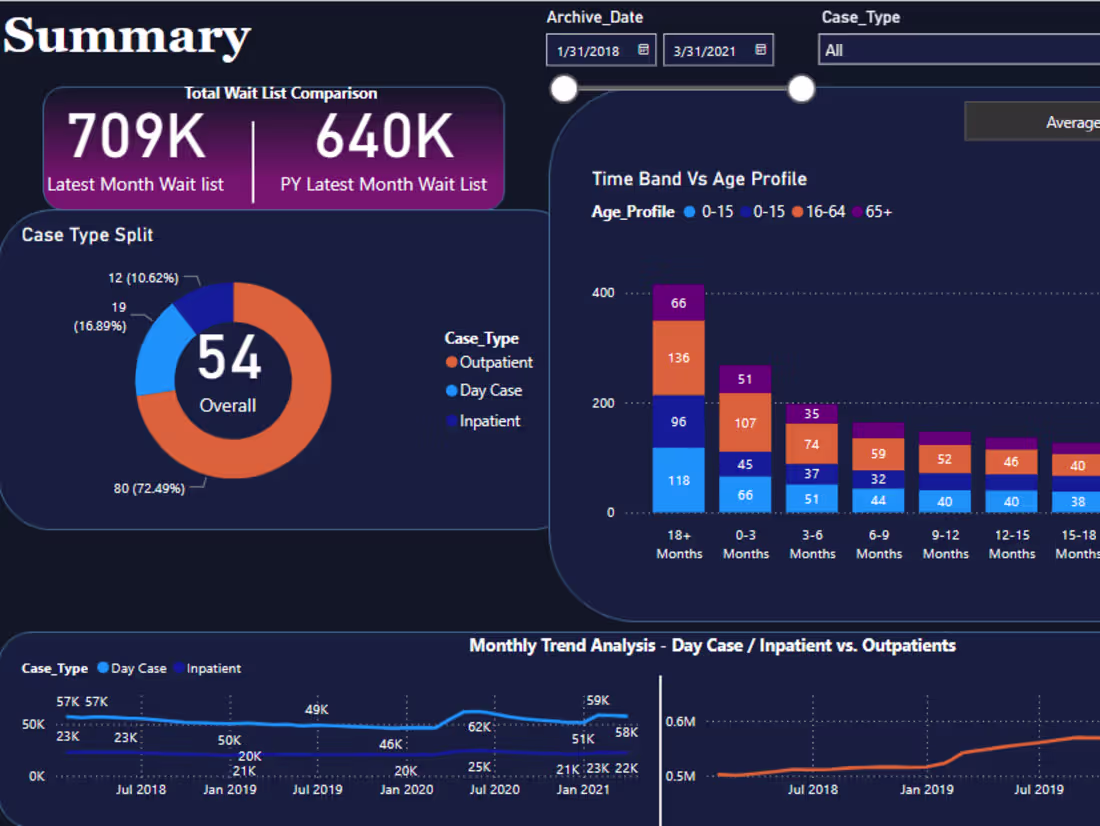Click the left handle of the date range slider
1100x826 pixels.
(x=563, y=88)
